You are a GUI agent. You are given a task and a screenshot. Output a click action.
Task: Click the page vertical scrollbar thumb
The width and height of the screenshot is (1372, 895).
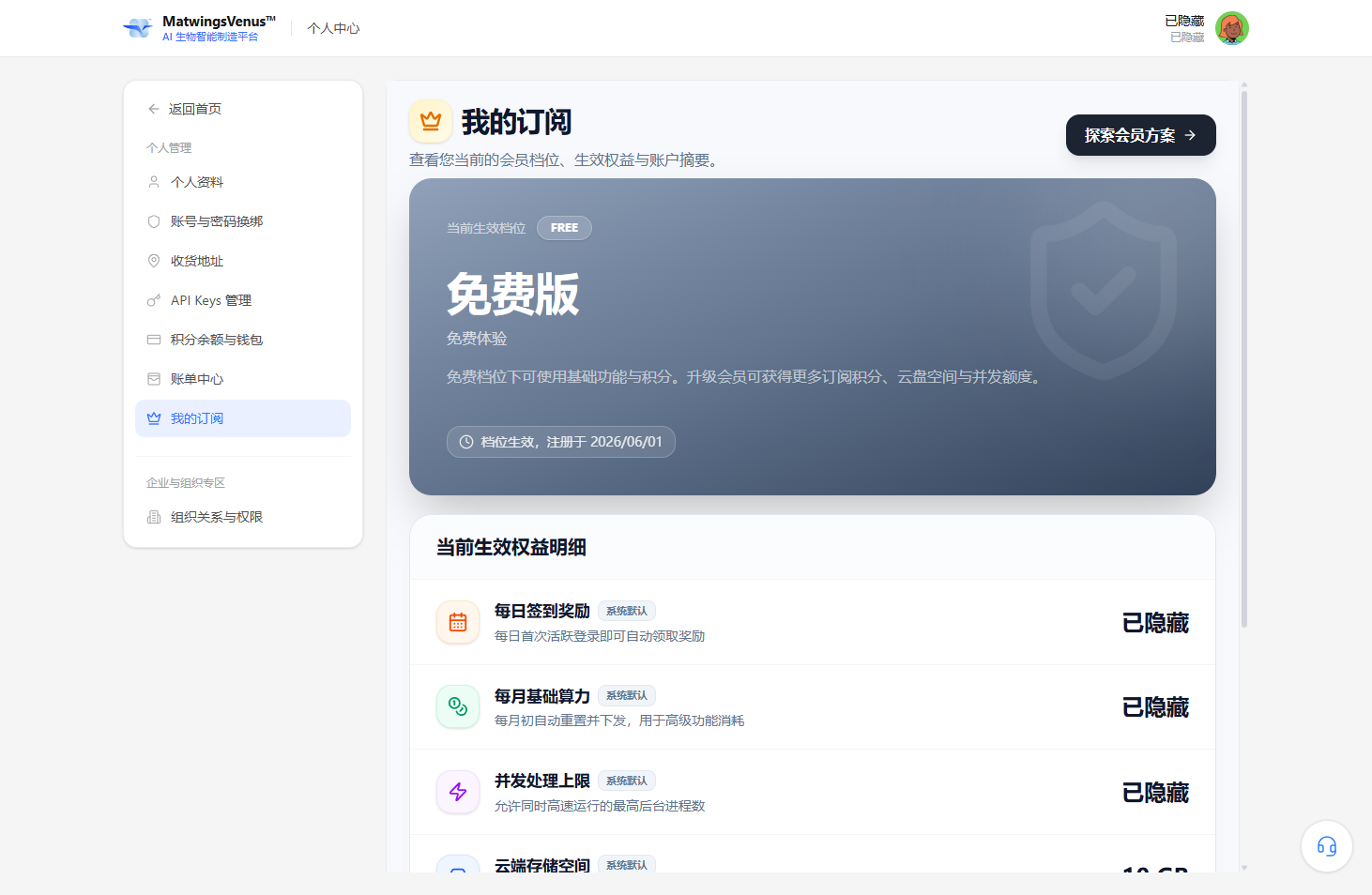[1244, 358]
